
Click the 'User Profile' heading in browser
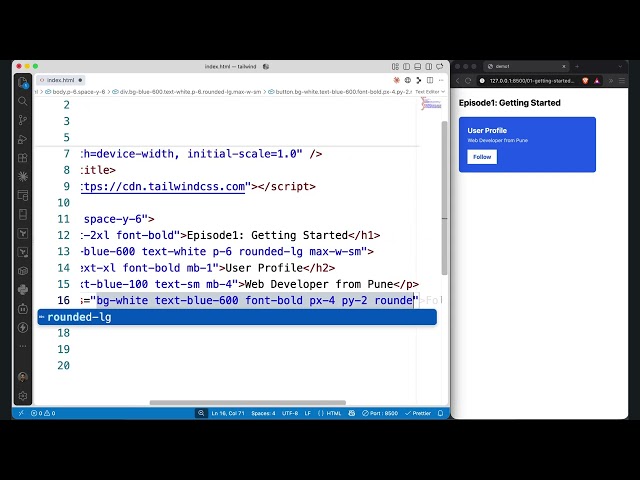pos(487,131)
